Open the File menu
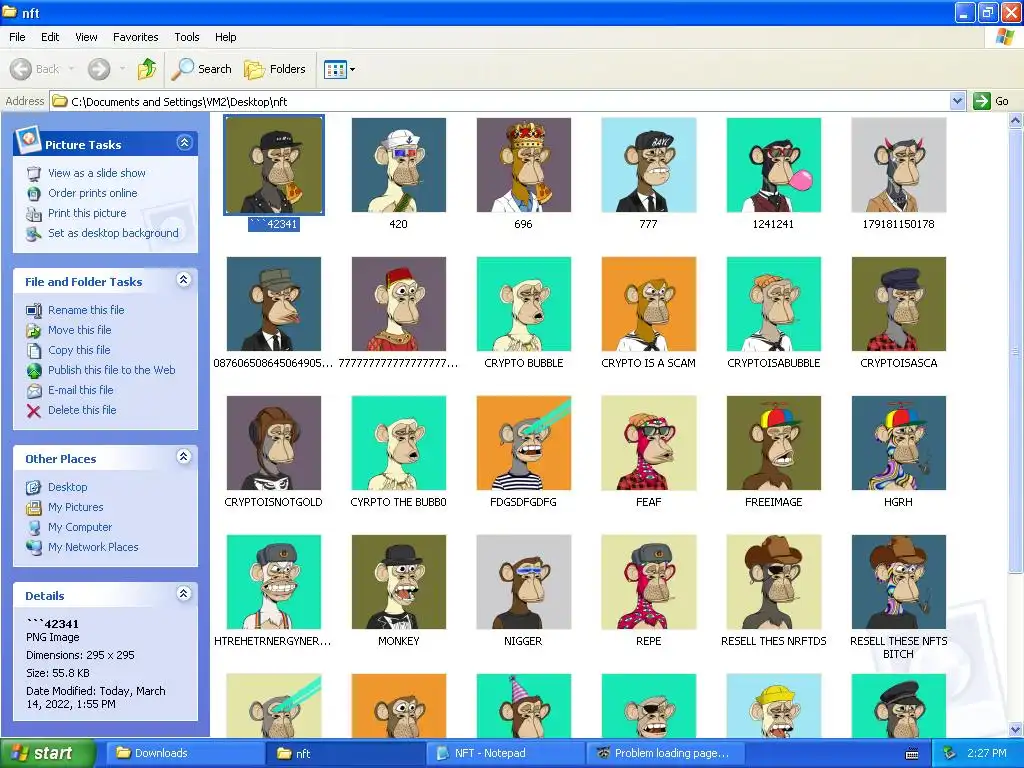The image size is (1024, 768). (x=18, y=37)
